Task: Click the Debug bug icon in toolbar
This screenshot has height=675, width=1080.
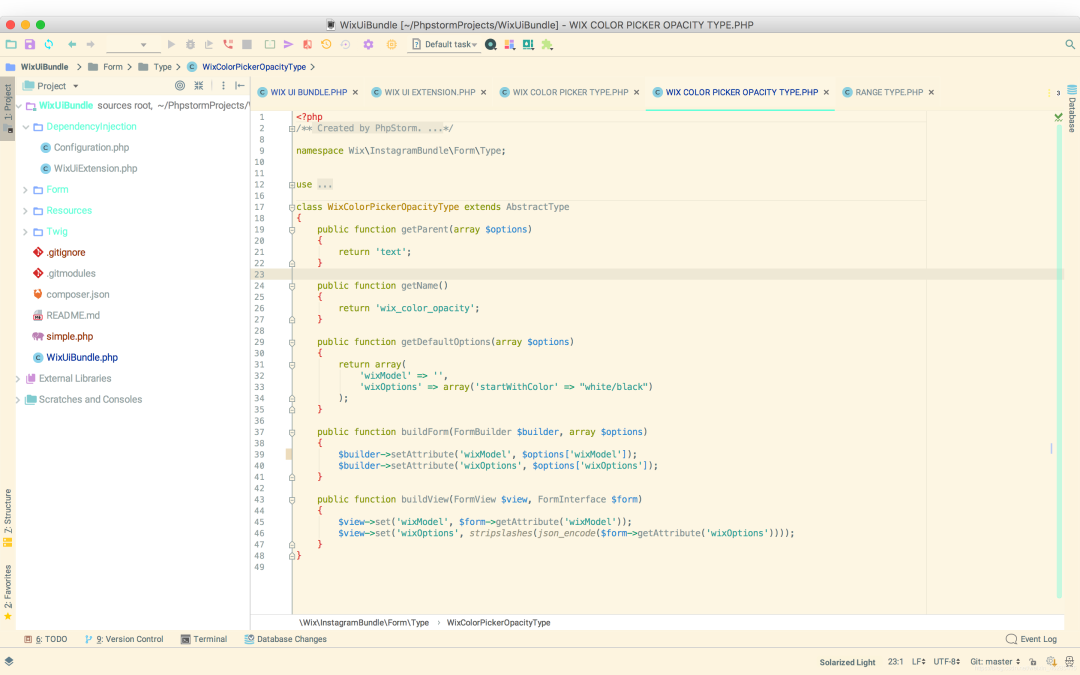Action: tap(190, 44)
